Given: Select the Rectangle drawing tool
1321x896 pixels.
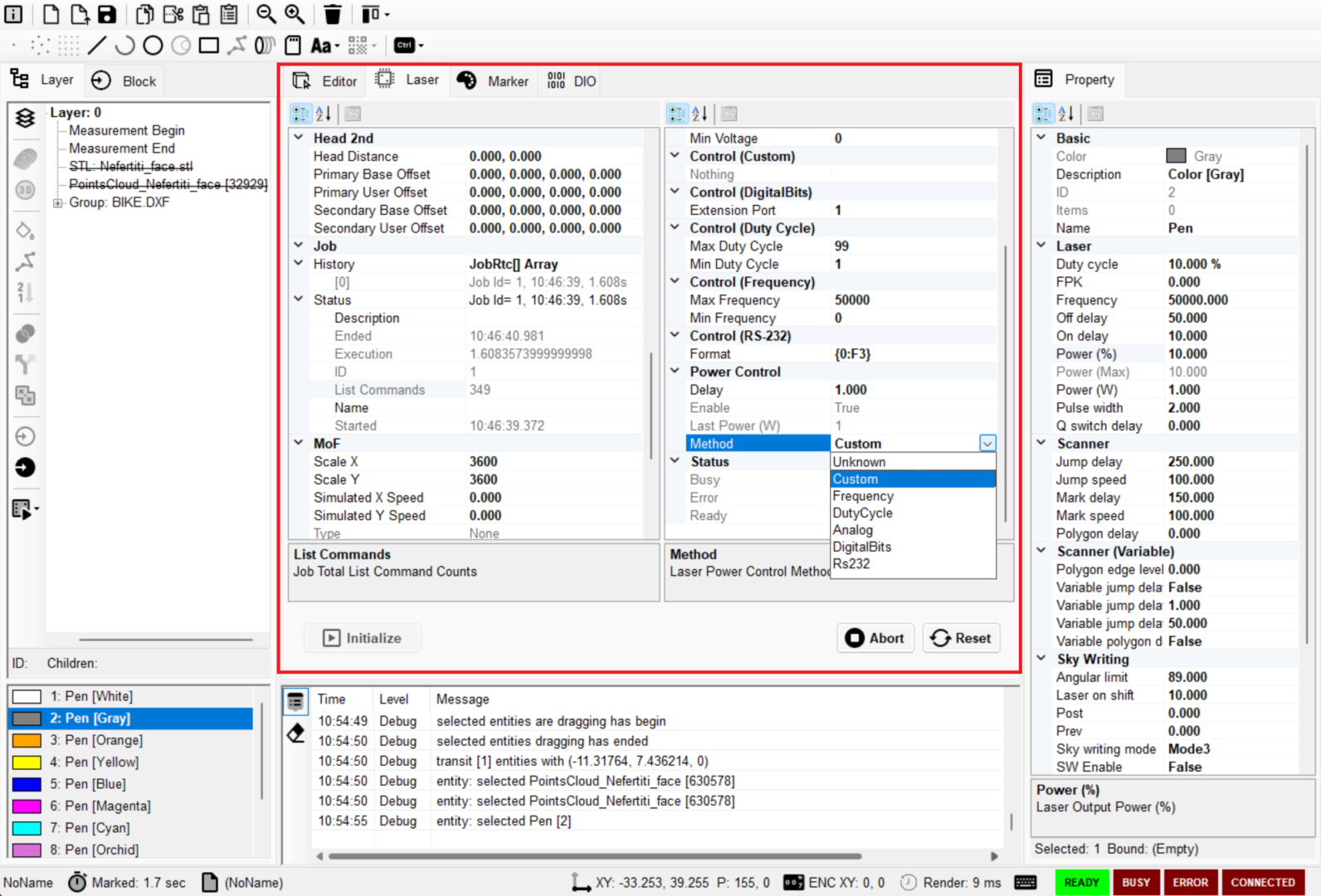Looking at the screenshot, I should 209,46.
